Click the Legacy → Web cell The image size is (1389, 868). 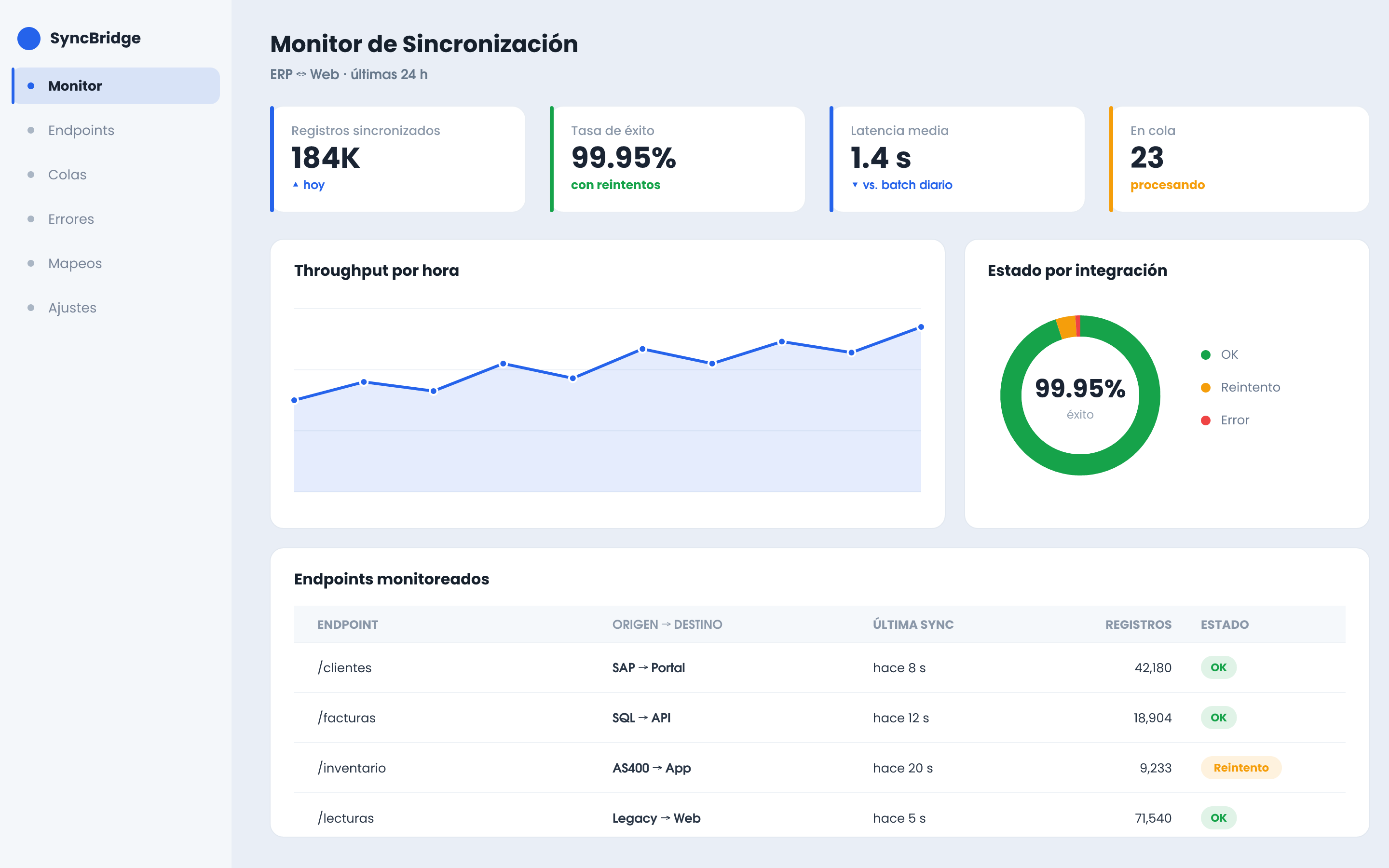[656, 818]
